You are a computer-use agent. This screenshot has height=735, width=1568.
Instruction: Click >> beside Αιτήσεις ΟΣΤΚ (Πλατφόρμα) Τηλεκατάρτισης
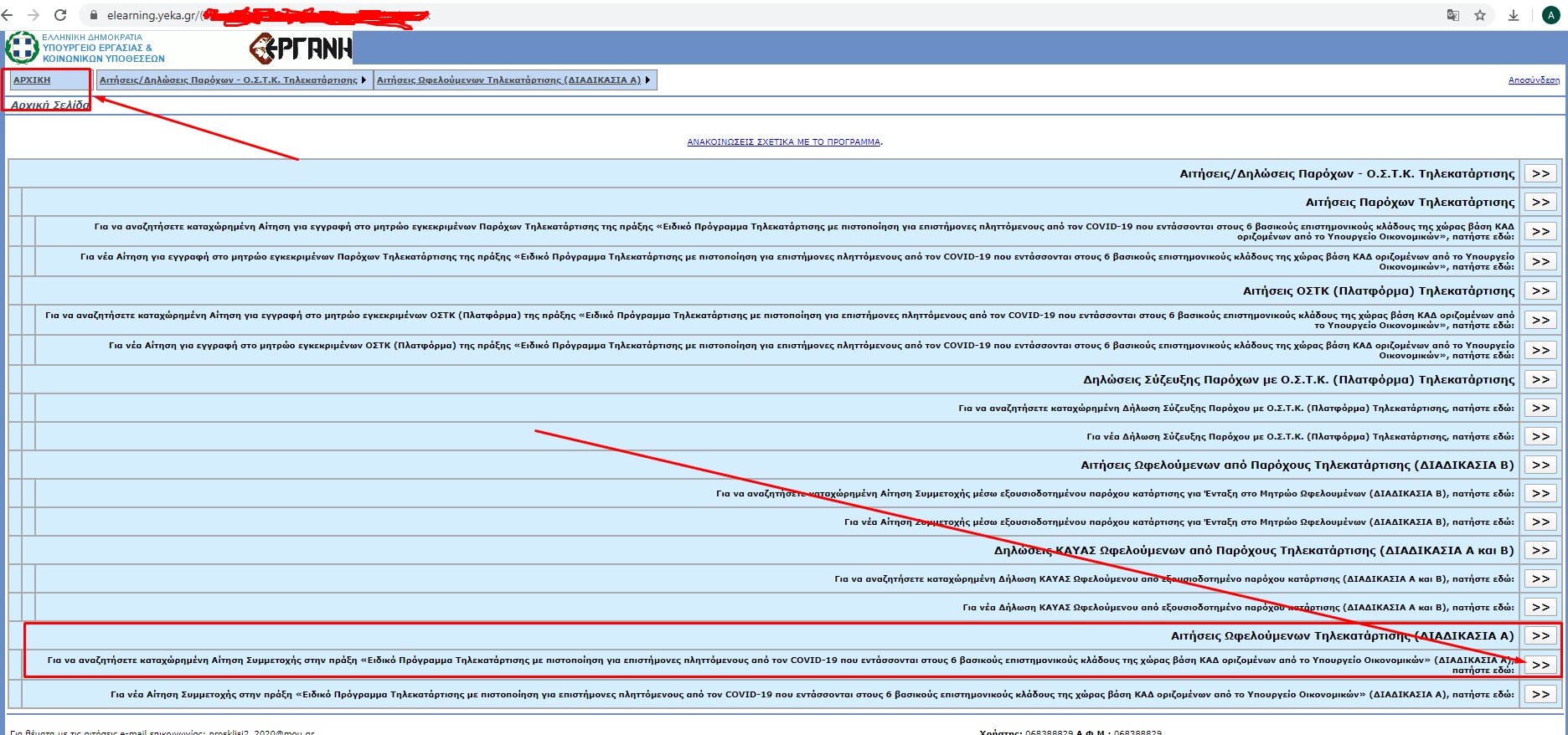(x=1540, y=290)
